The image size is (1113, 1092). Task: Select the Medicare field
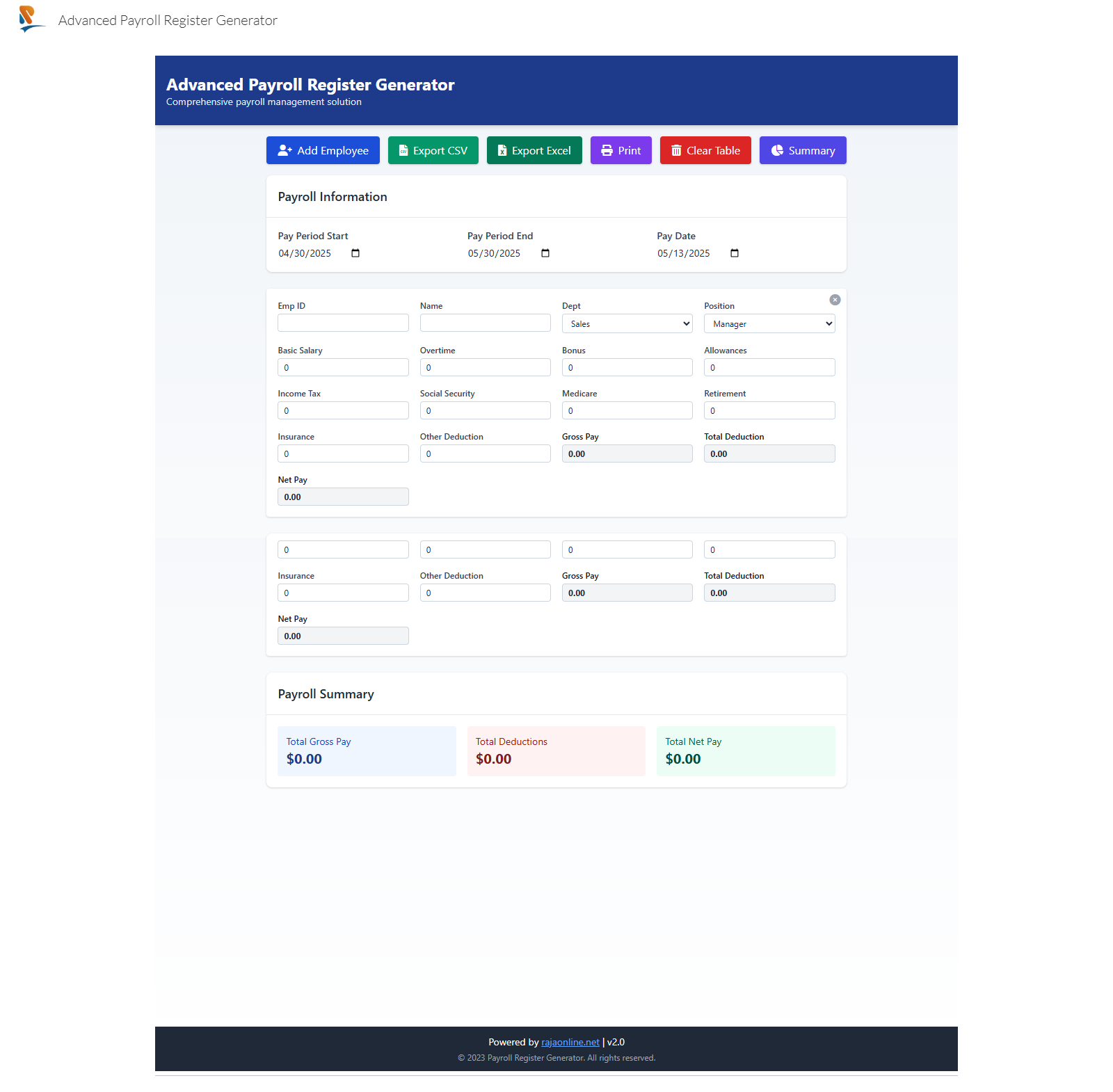click(x=627, y=410)
